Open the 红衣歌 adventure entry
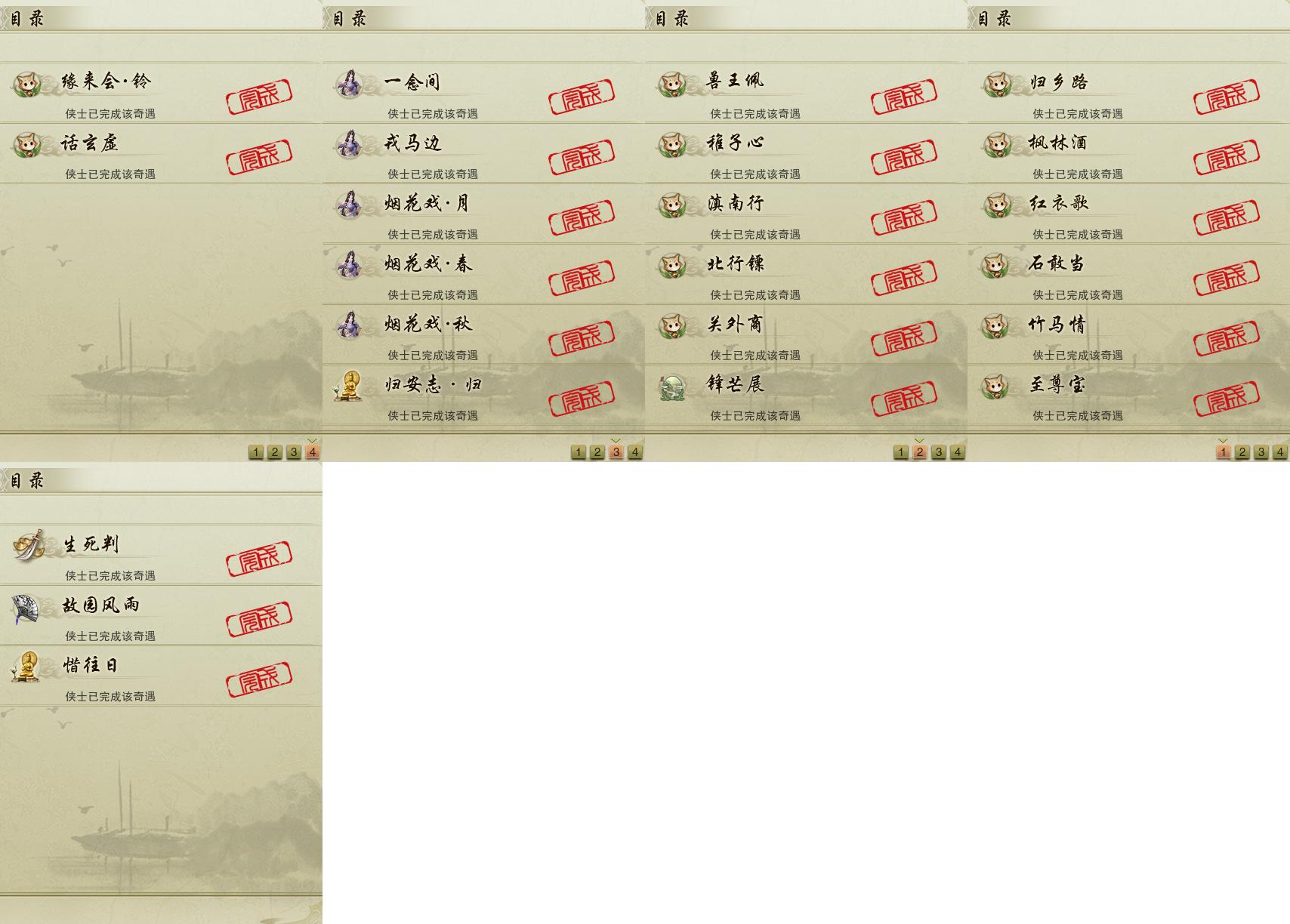The height and width of the screenshot is (924, 1290). (x=1128, y=214)
